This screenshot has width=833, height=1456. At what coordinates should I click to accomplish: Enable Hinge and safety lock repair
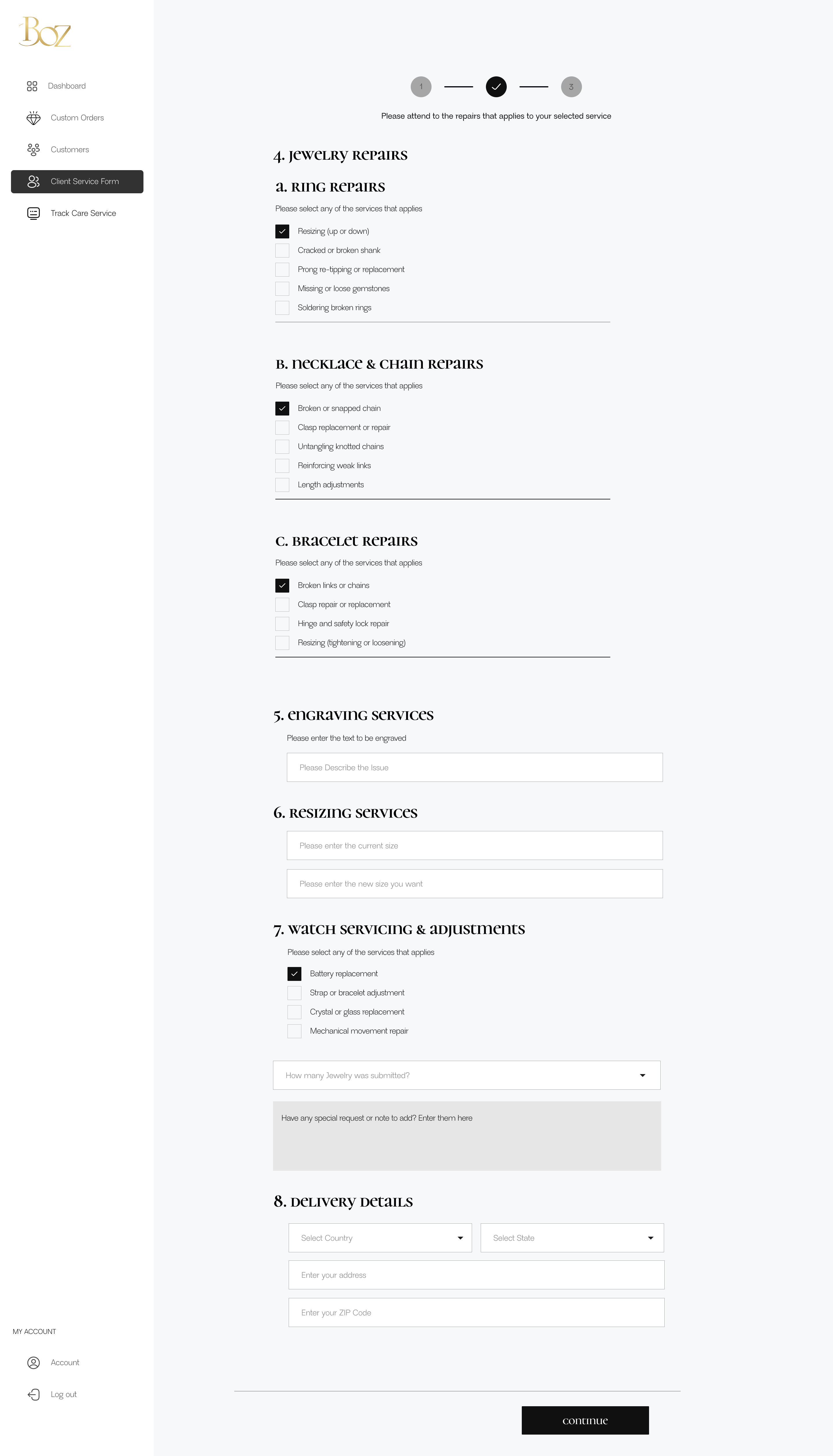(282, 624)
